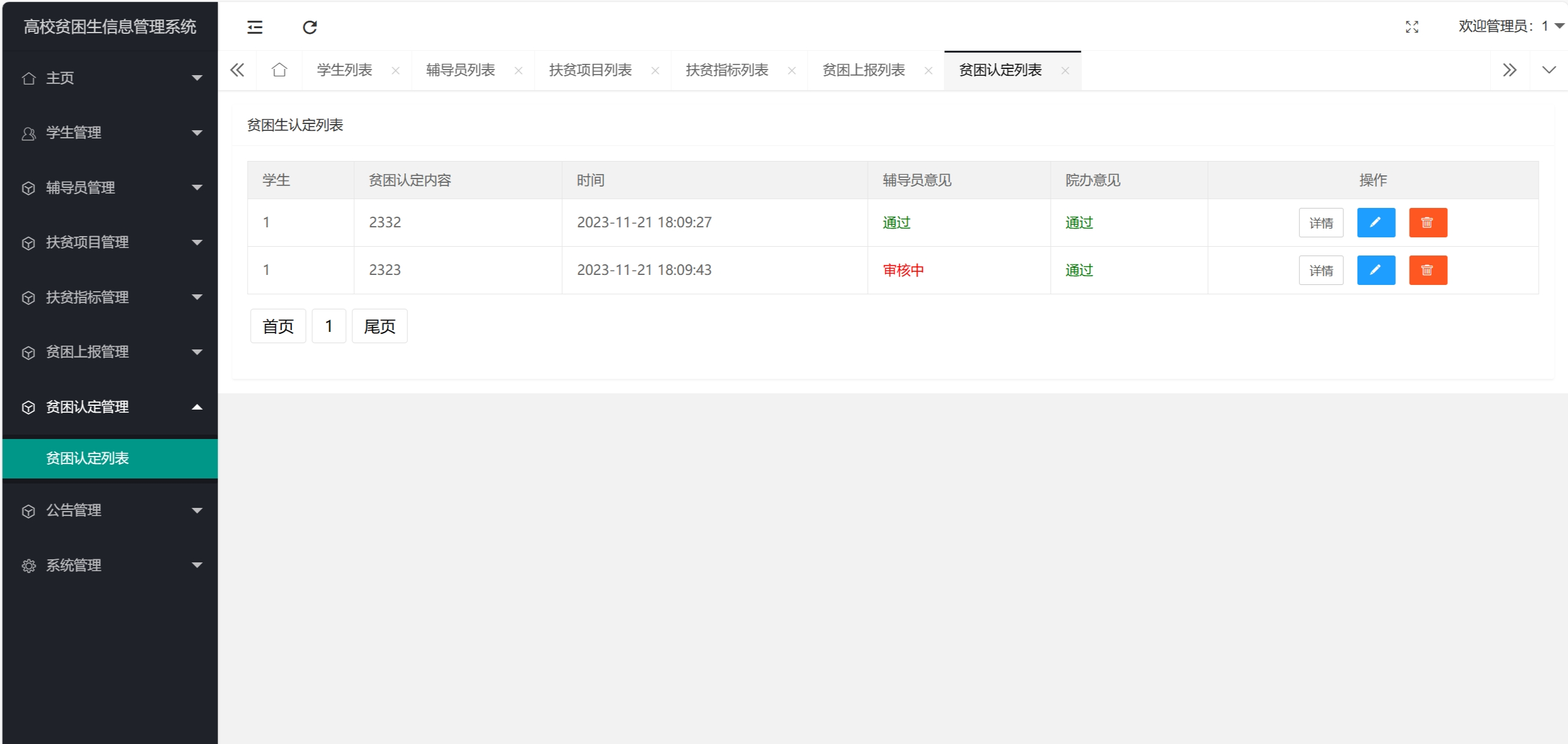Go to home tab icon
This screenshot has height=744, width=1568.
279,70
